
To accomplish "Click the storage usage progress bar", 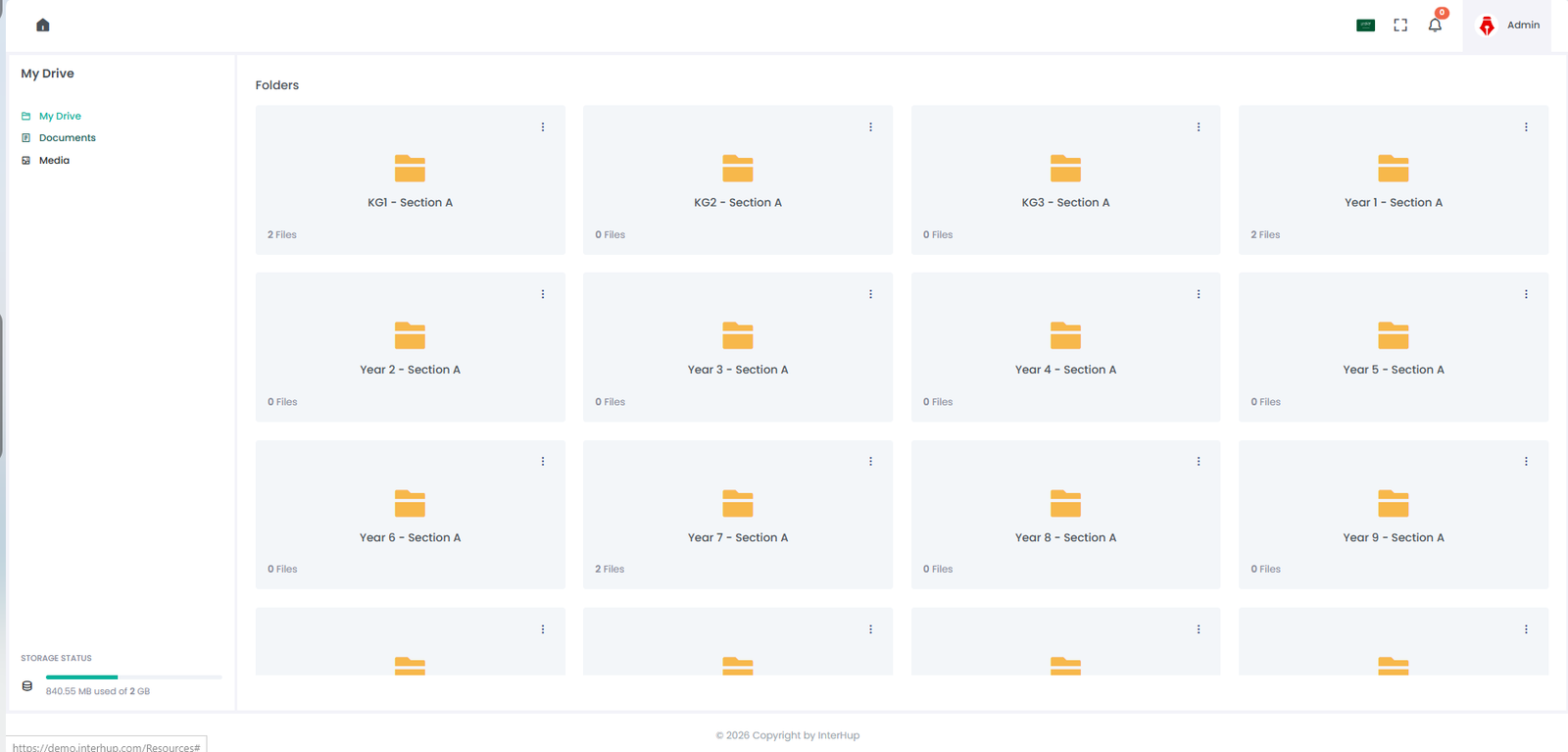I will pos(133,677).
